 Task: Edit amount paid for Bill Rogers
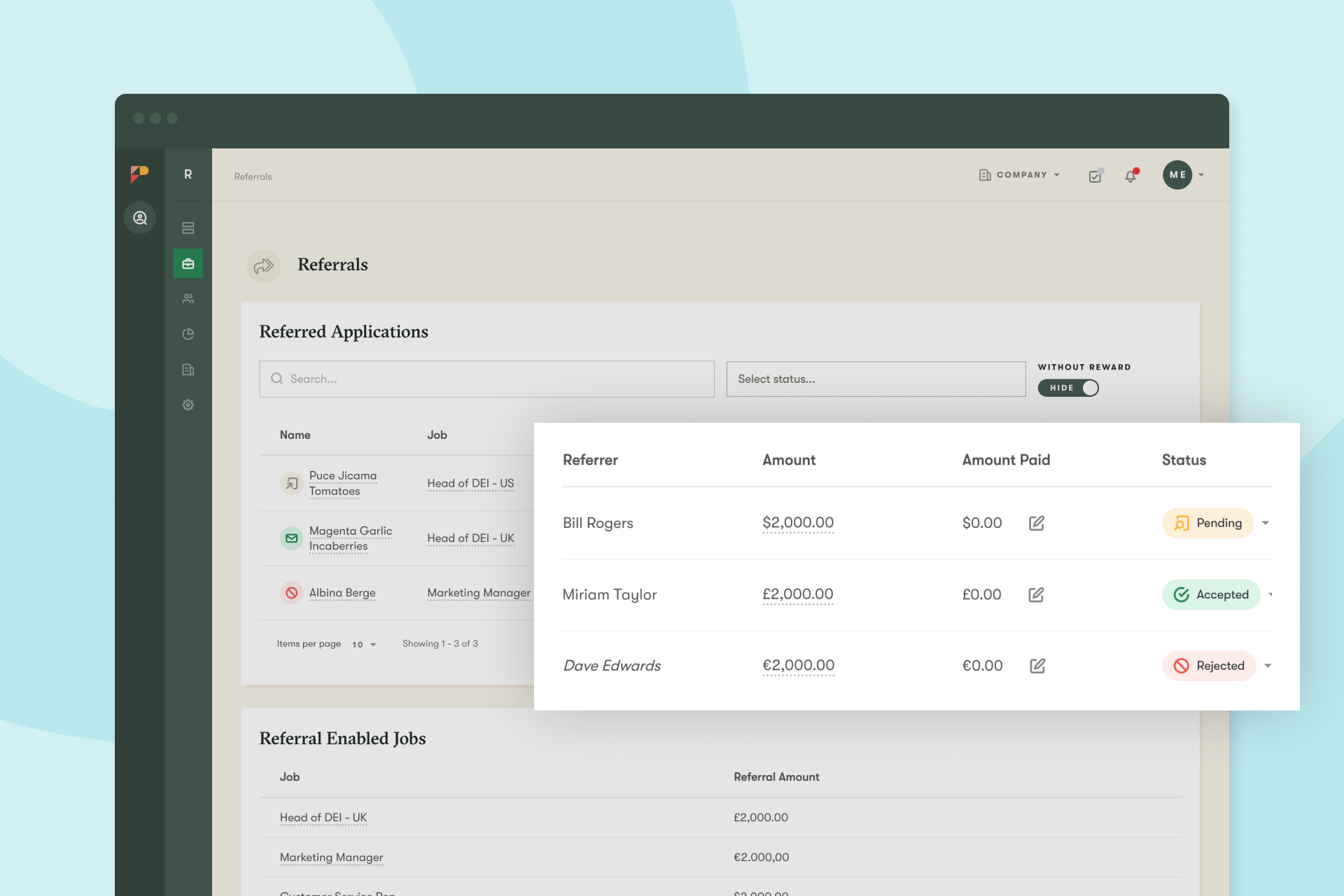click(1037, 523)
